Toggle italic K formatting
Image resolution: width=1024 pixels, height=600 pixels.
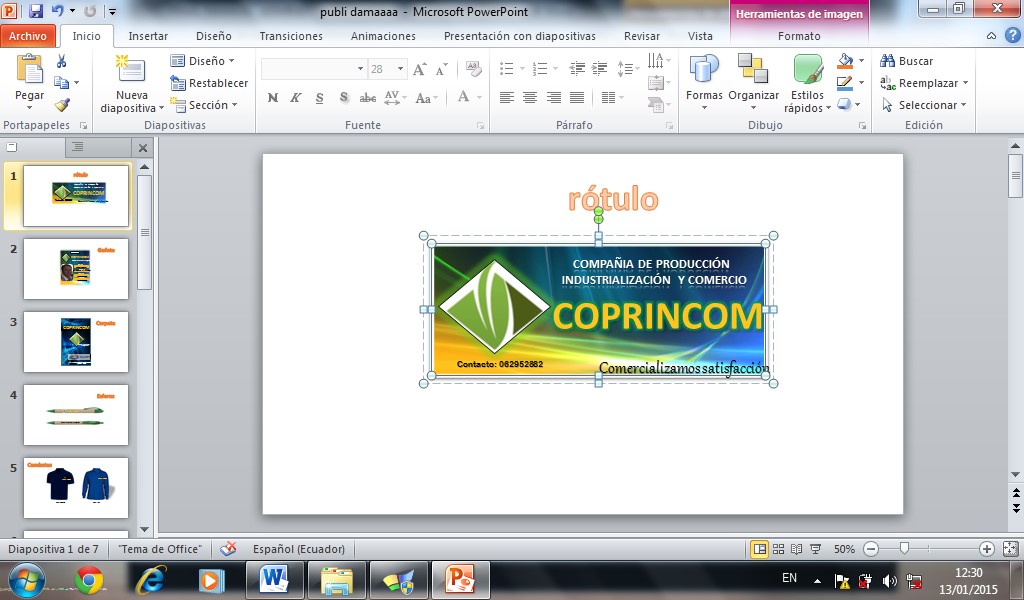pos(296,98)
